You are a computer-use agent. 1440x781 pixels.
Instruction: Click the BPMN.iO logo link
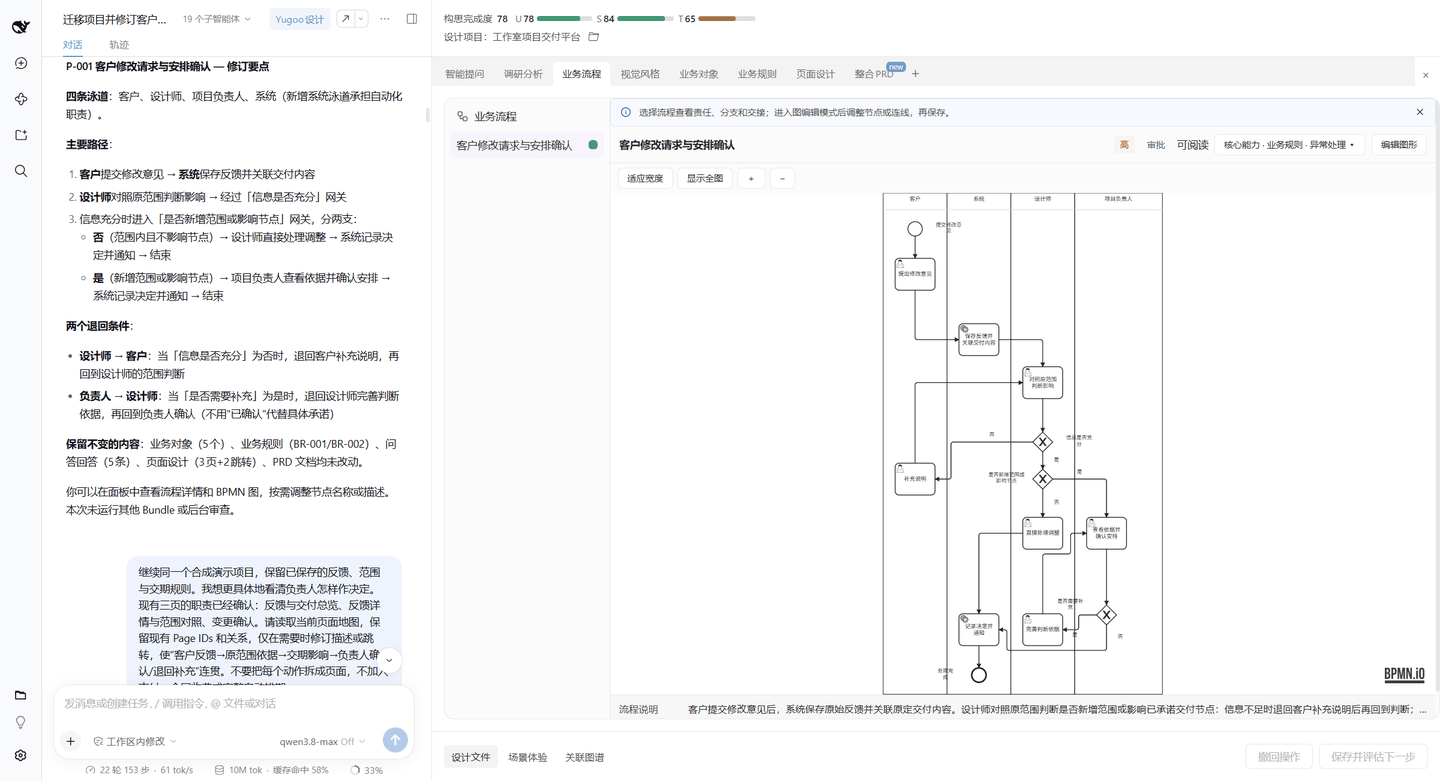(x=1404, y=674)
